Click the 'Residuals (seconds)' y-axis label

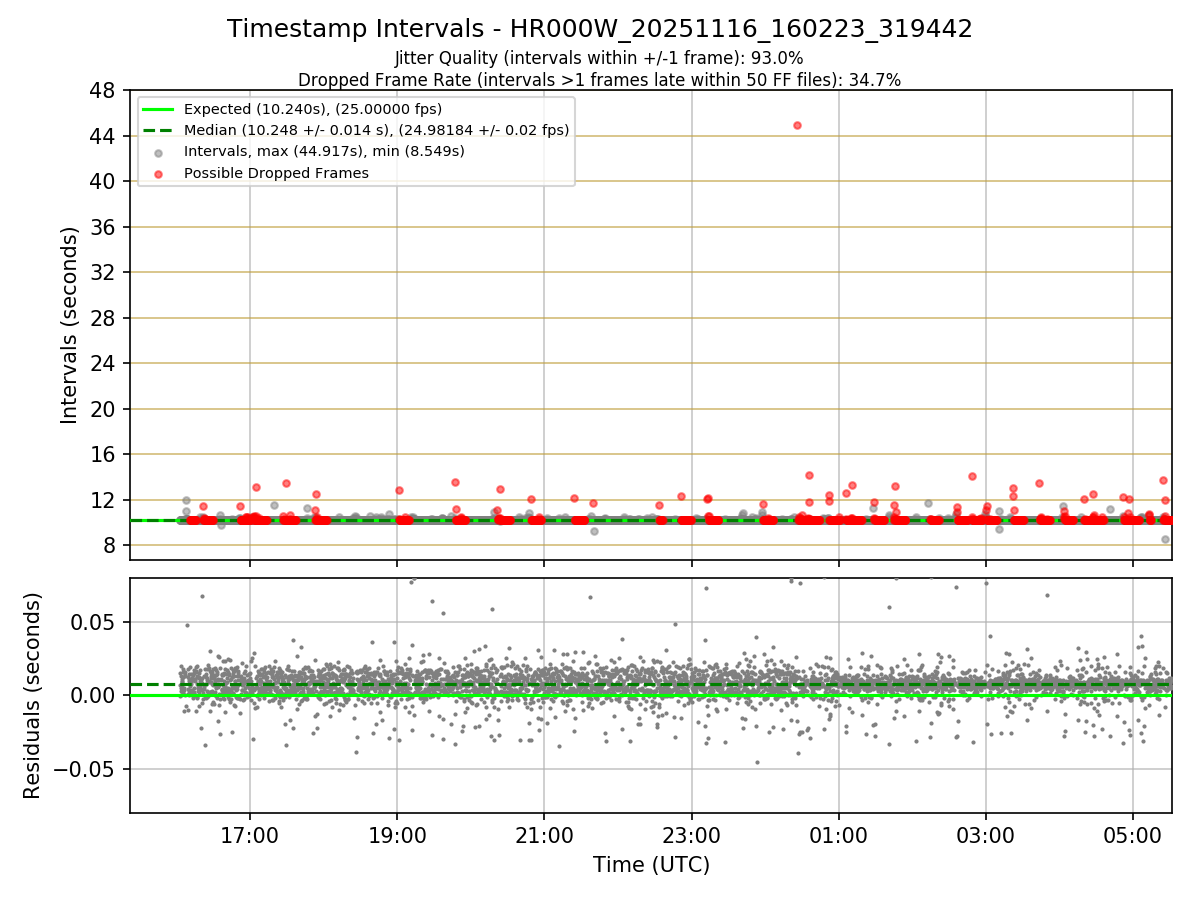coord(33,695)
